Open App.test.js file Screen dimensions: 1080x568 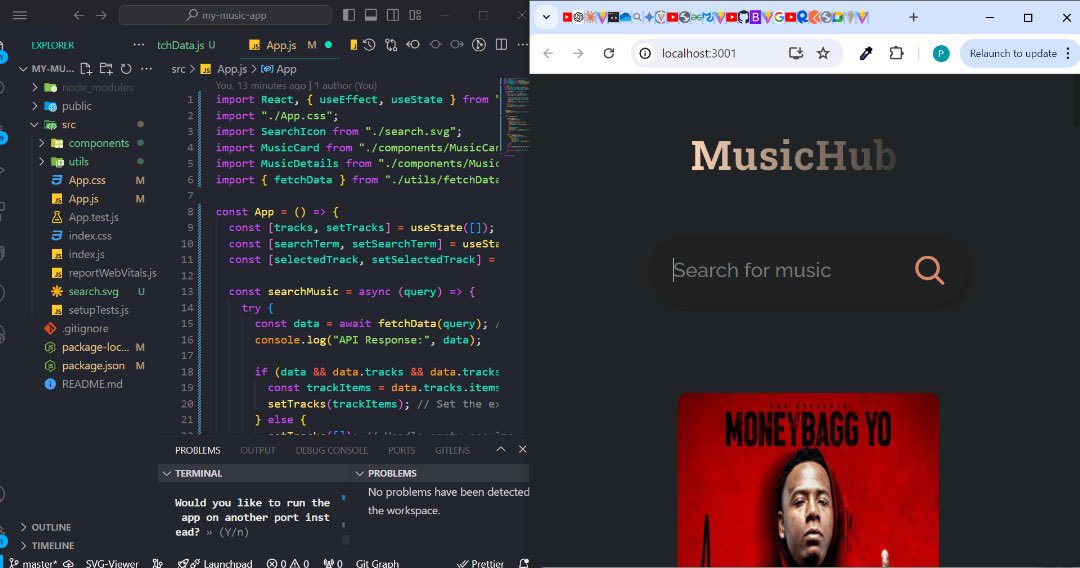[94, 218]
